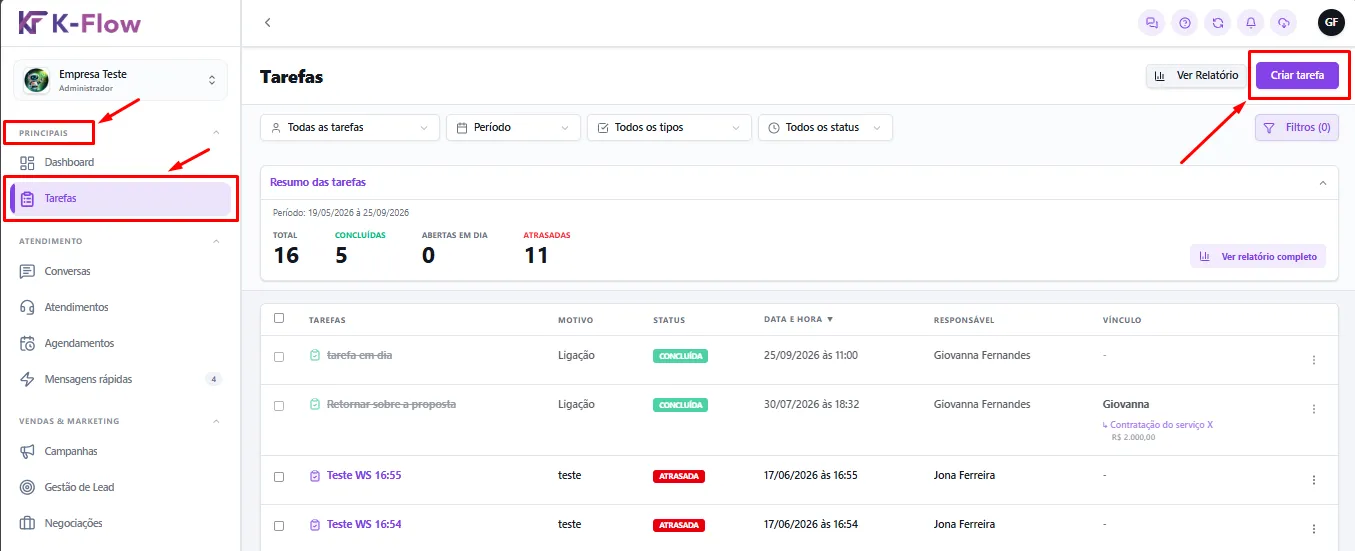Check the box for 'Teste WS 16:55' row
This screenshot has width=1355, height=551.
(x=279, y=476)
